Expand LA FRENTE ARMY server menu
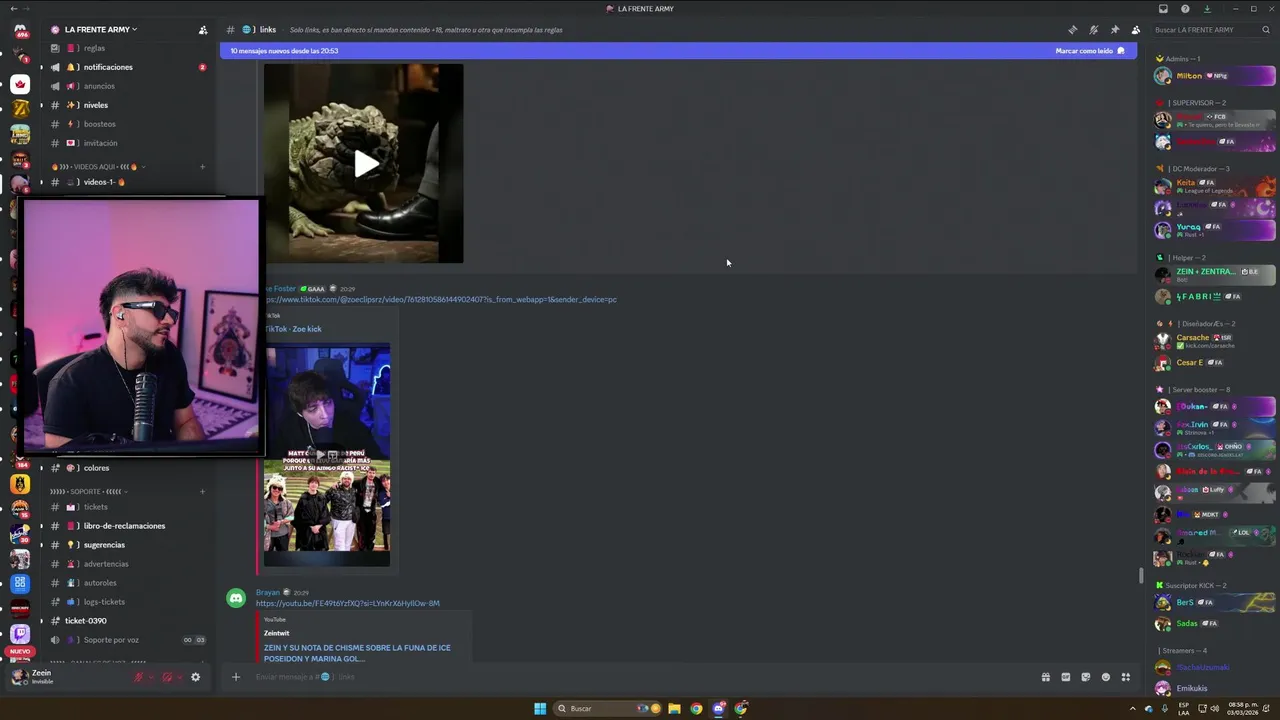This screenshot has width=1280, height=720. (x=101, y=30)
